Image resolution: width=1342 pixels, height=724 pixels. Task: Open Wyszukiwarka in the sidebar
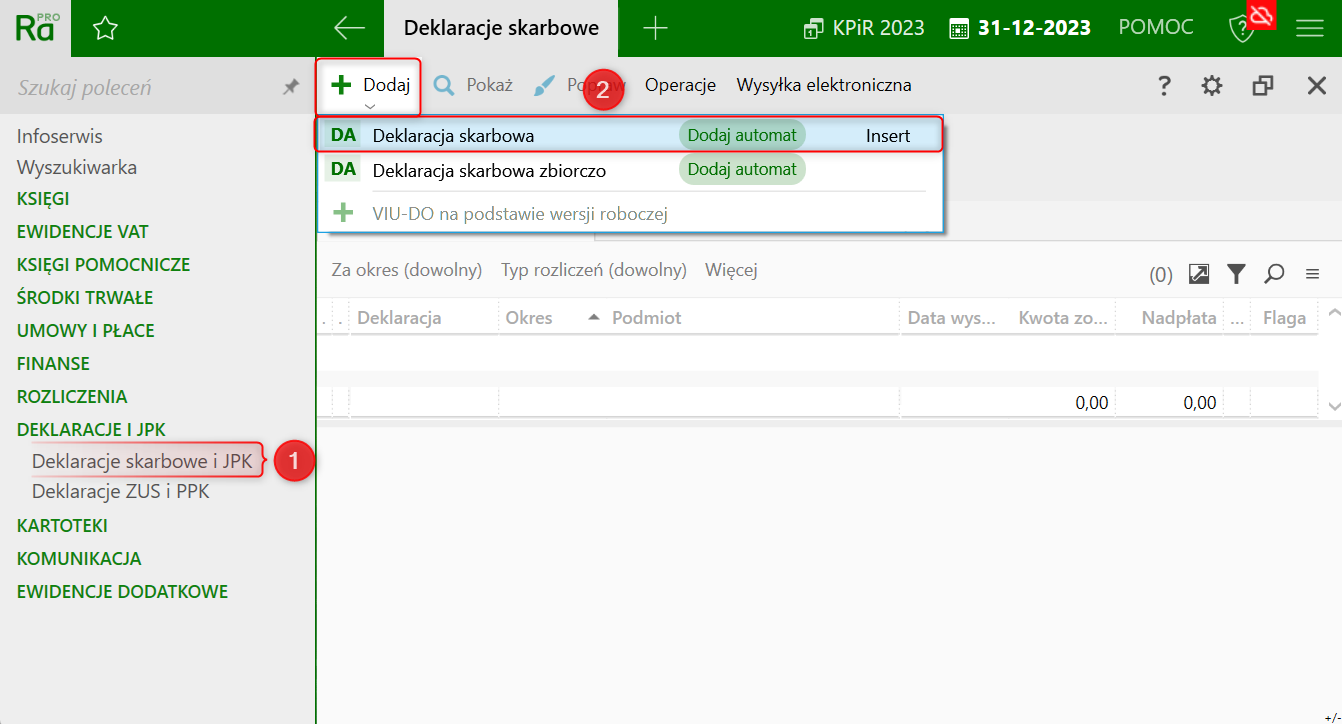[77, 167]
